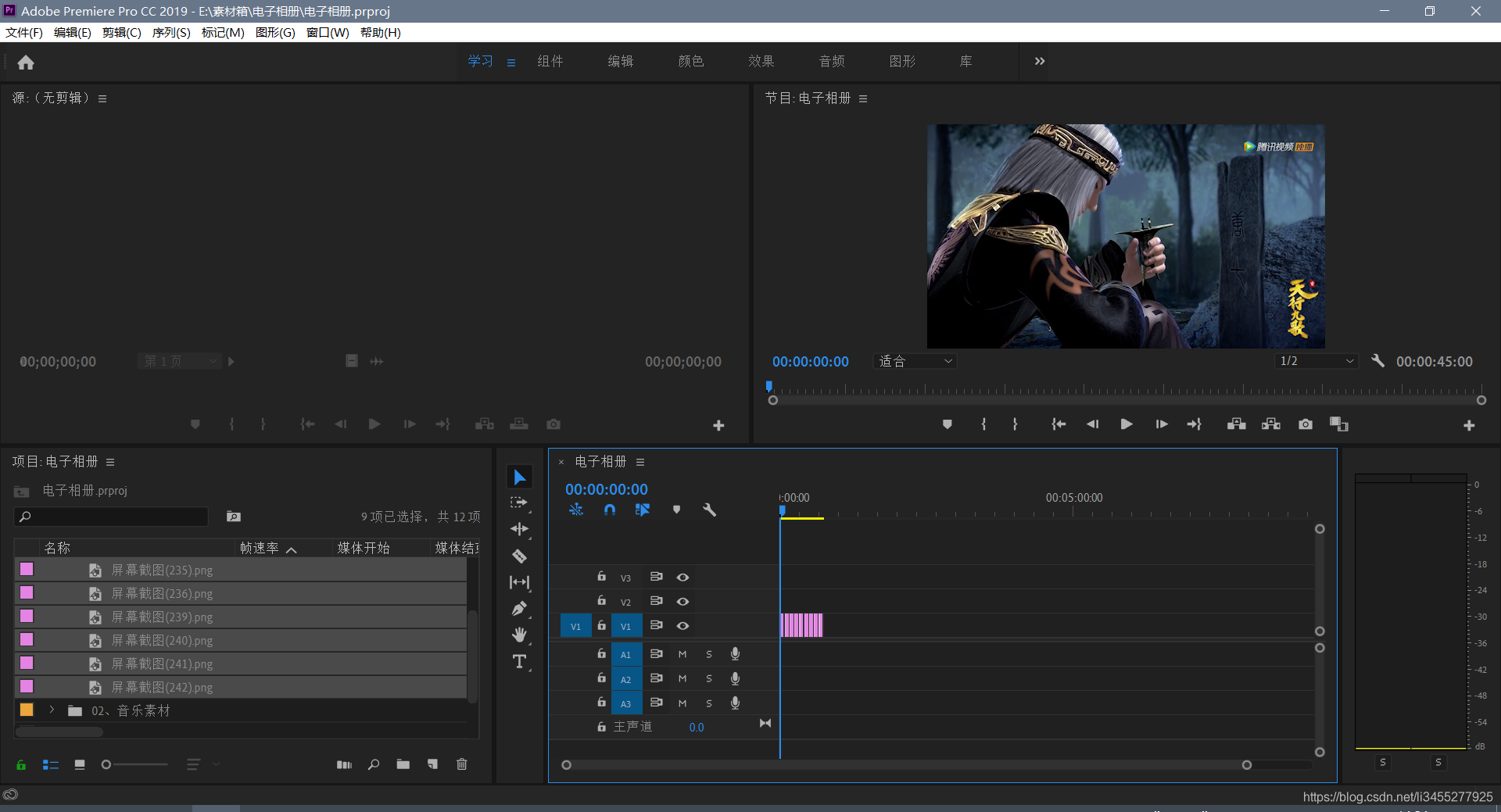The width and height of the screenshot is (1501, 812).
Task: Mute audio track A1
Action: click(682, 655)
